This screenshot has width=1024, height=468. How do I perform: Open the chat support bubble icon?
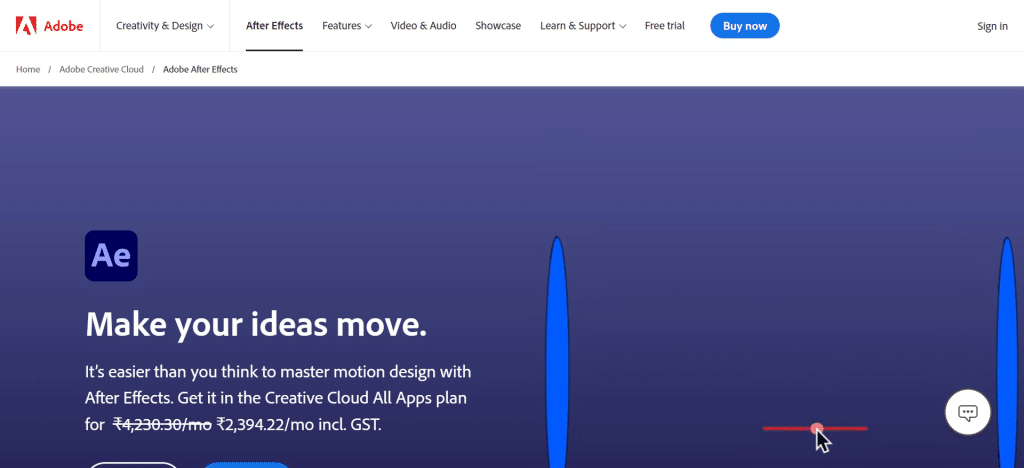(967, 412)
